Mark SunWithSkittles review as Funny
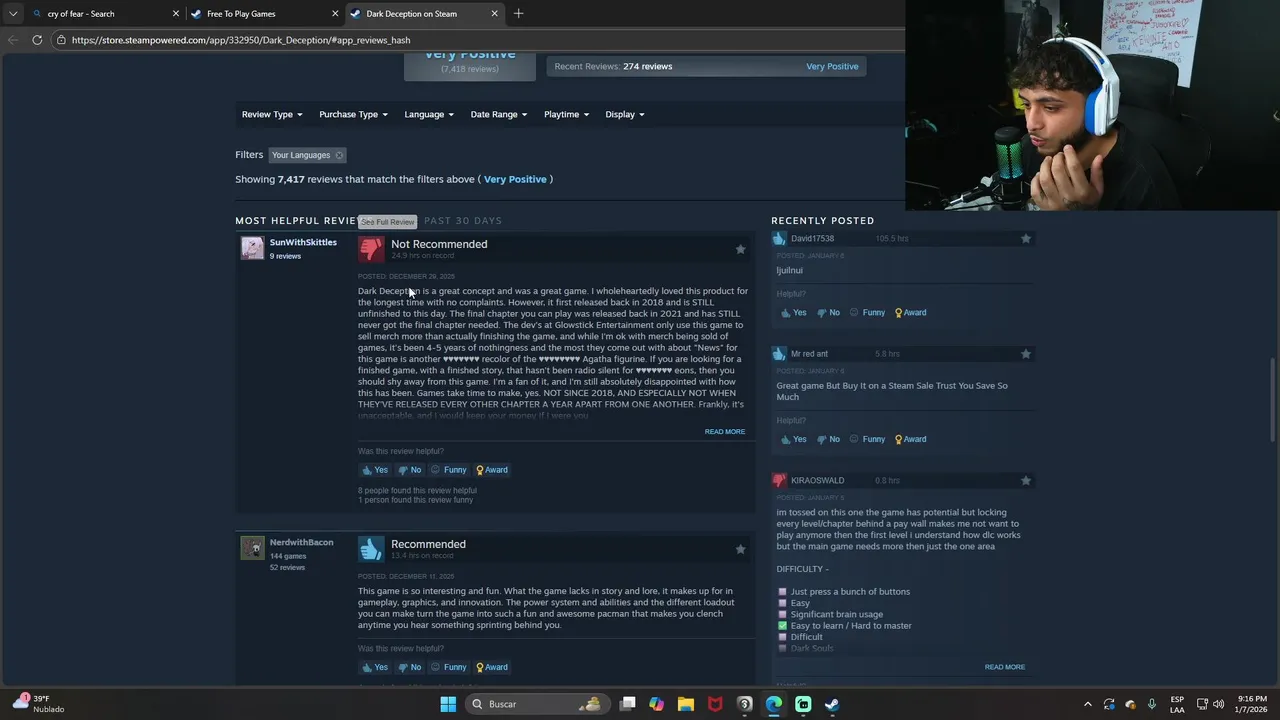The image size is (1280, 720). [x=449, y=470]
